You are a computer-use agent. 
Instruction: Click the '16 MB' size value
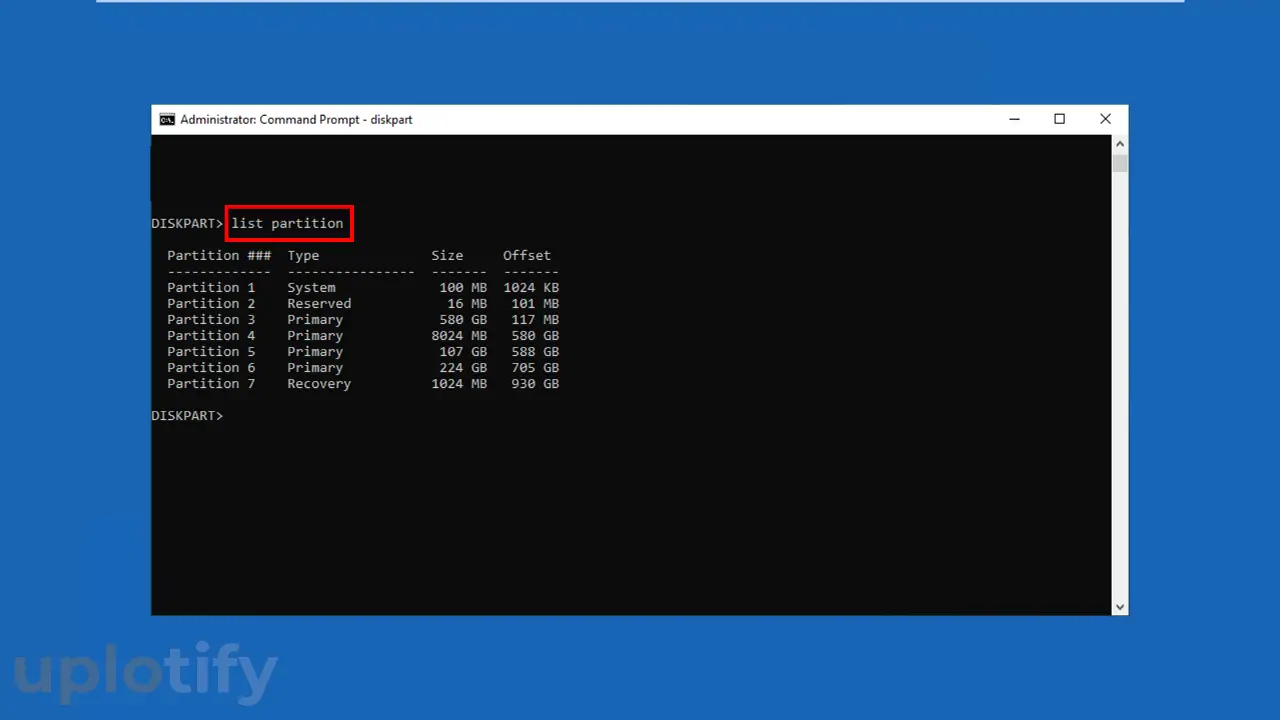467,303
